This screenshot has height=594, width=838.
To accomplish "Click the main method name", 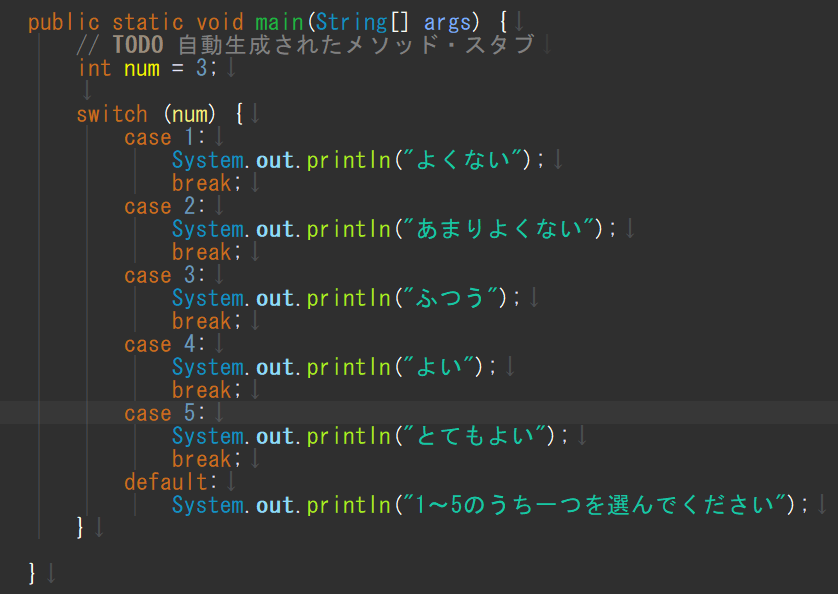I will click(x=279, y=22).
